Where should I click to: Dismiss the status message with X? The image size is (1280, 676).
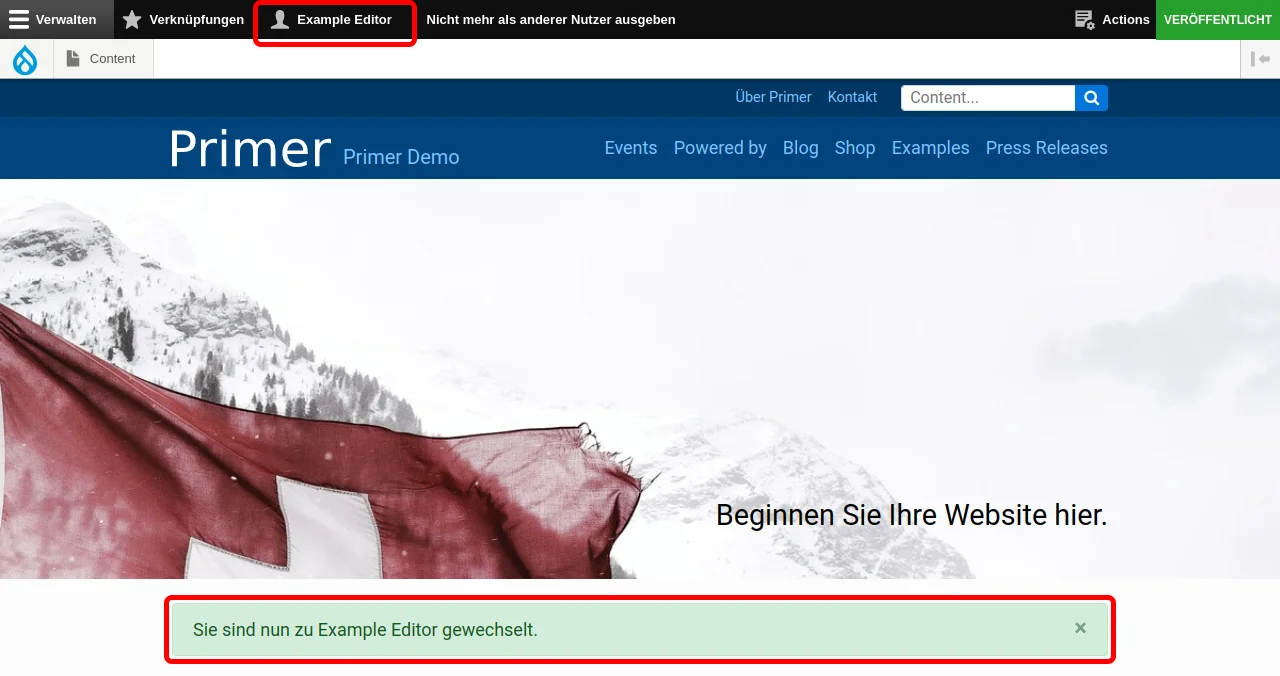[x=1080, y=628]
